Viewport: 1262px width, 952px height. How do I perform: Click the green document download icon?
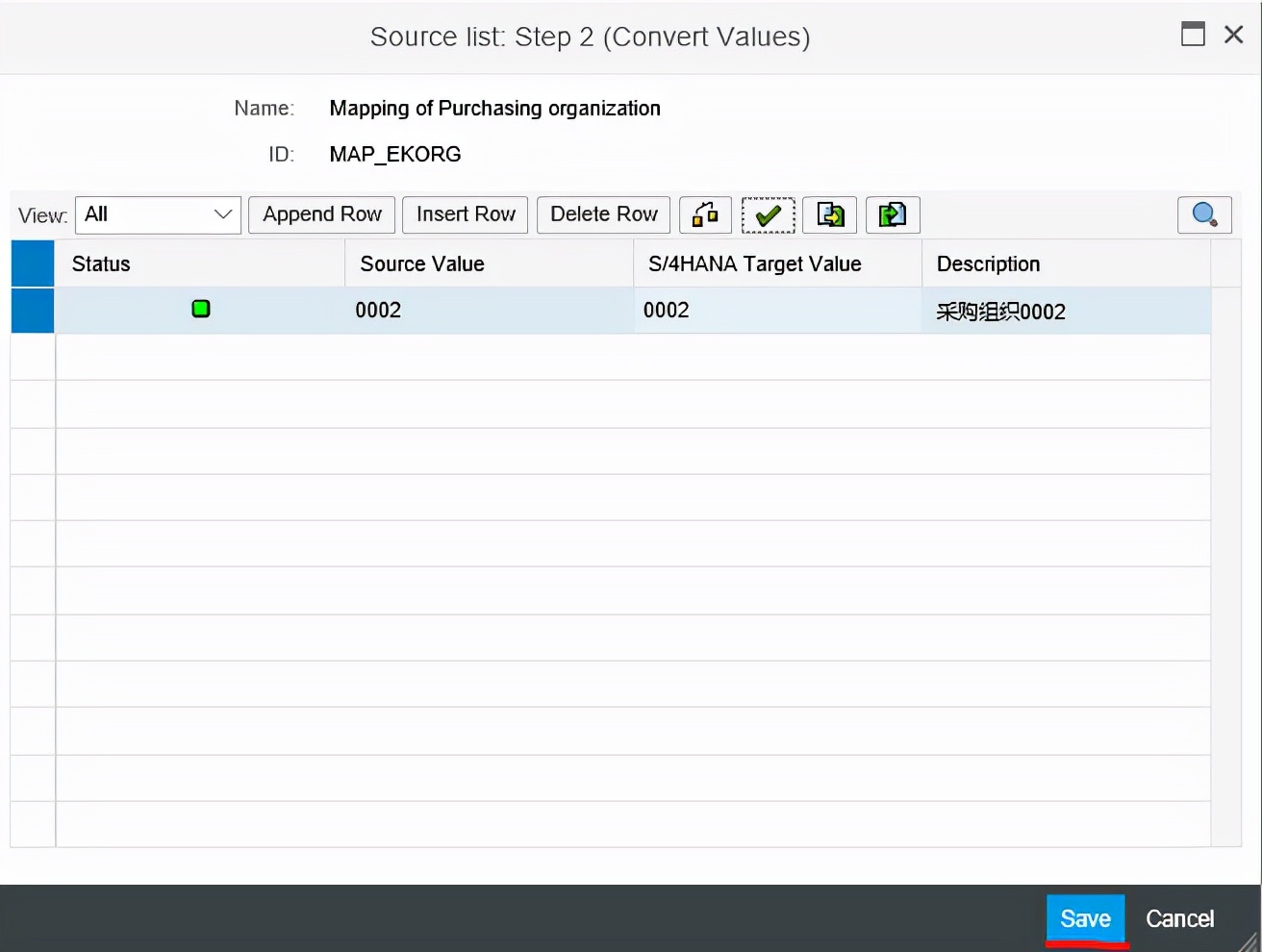(893, 214)
